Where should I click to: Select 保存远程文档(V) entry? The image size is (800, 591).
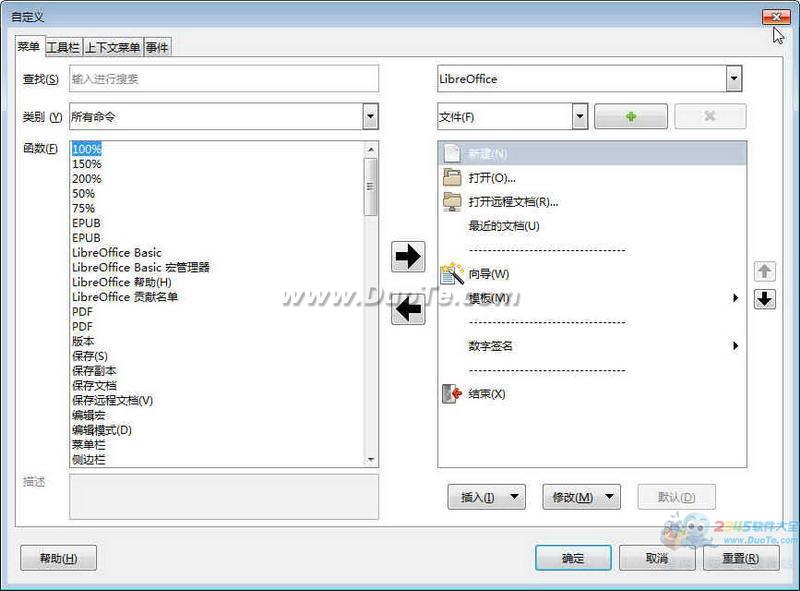pos(112,401)
